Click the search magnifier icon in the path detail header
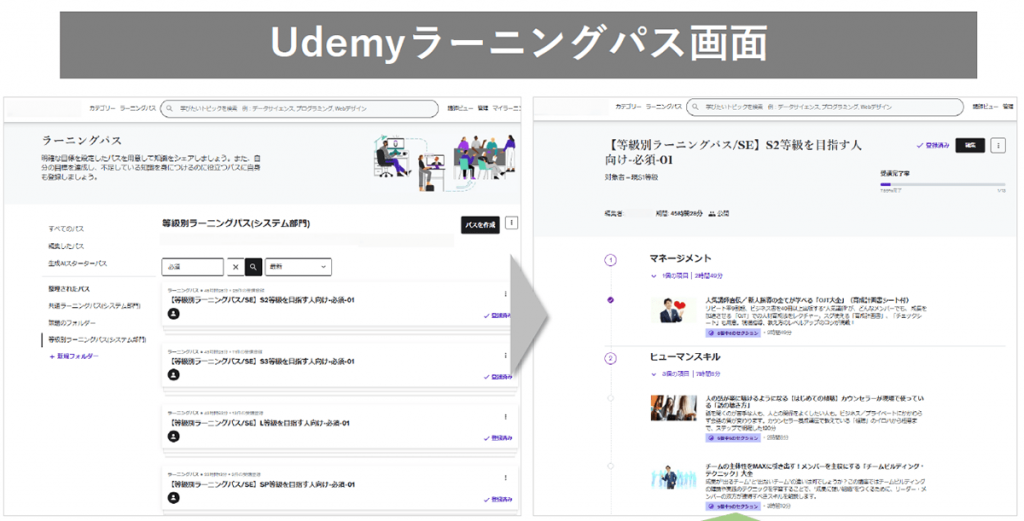 [x=696, y=106]
